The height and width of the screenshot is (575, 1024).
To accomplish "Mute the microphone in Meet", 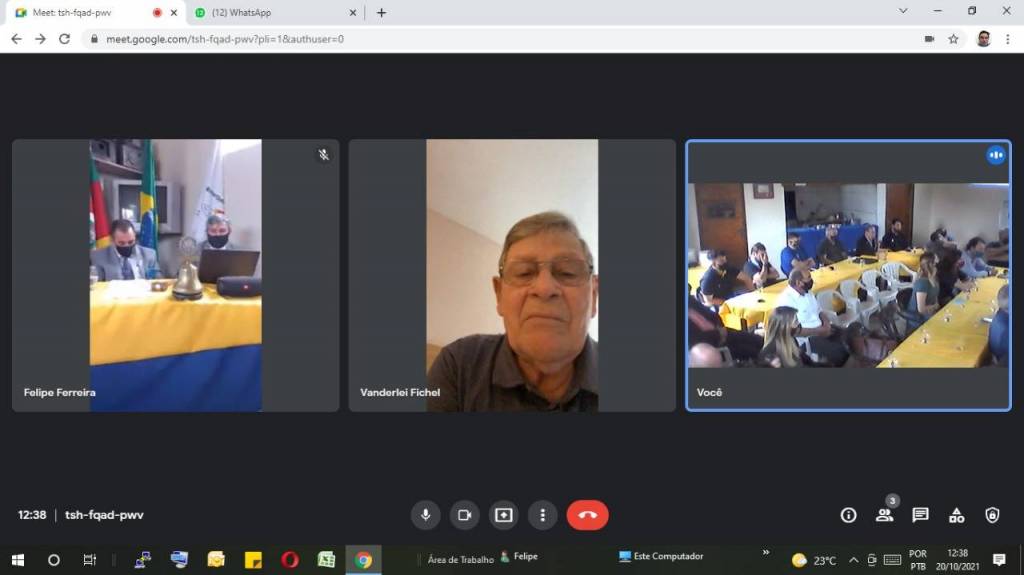I will (x=425, y=515).
